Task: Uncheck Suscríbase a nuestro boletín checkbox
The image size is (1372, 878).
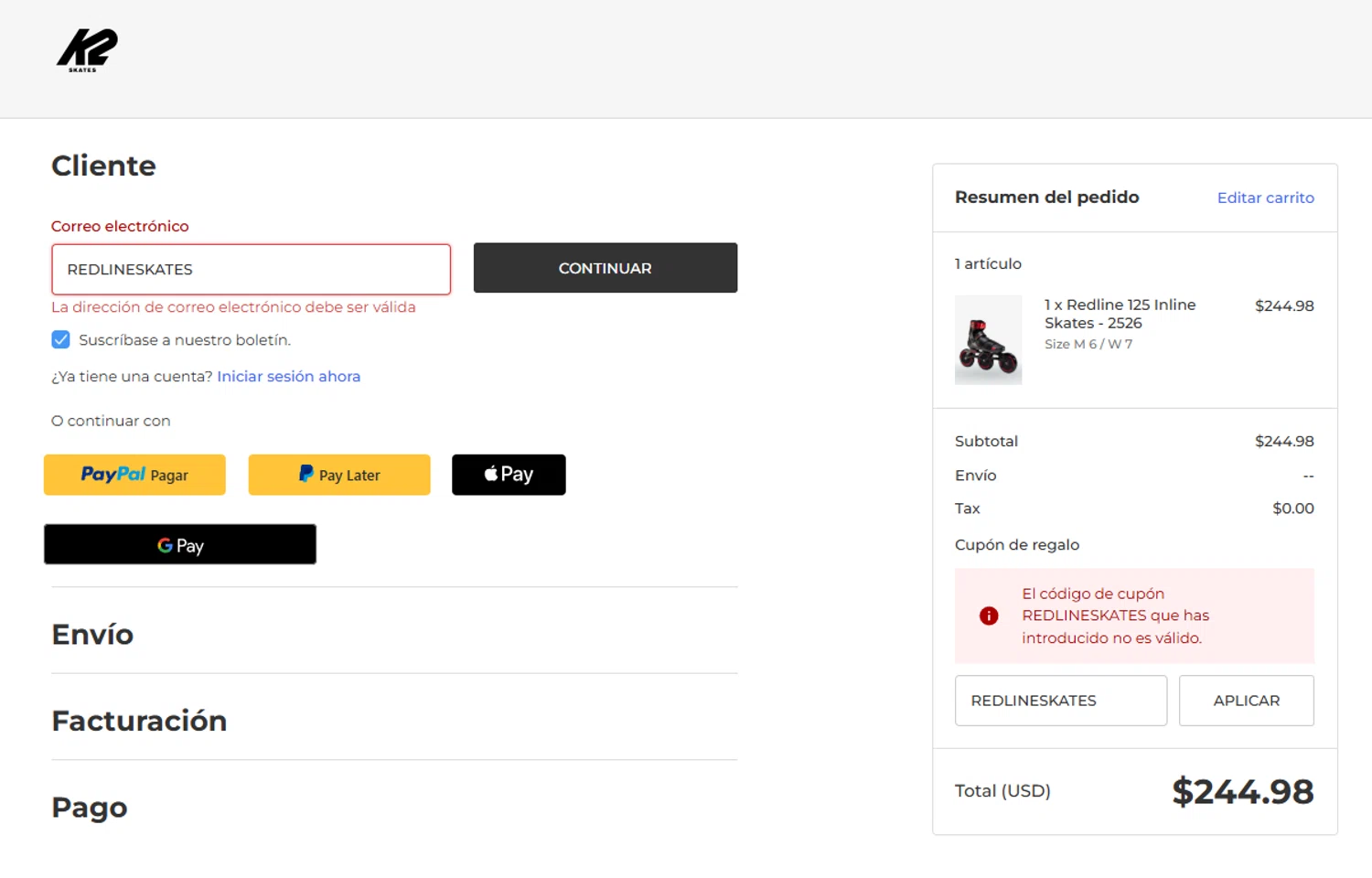Action: click(x=60, y=339)
